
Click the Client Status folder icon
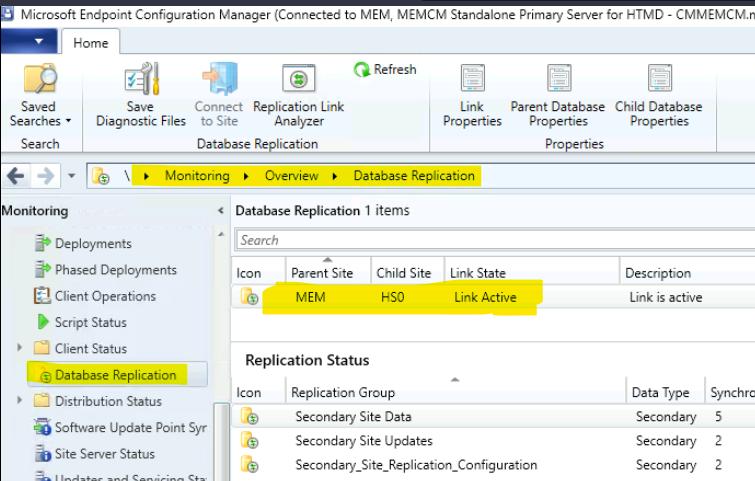coord(42,348)
